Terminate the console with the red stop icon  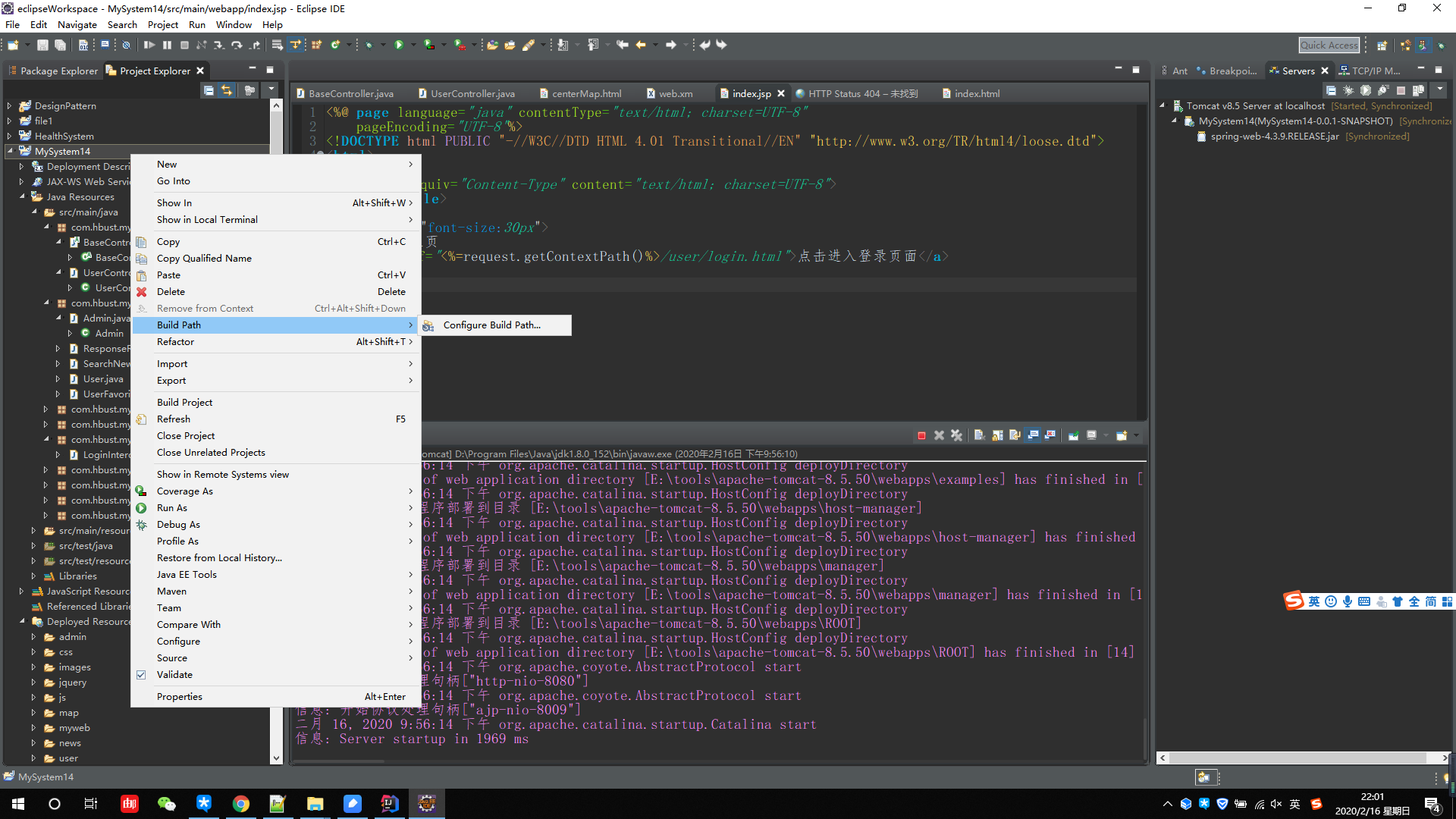921,435
